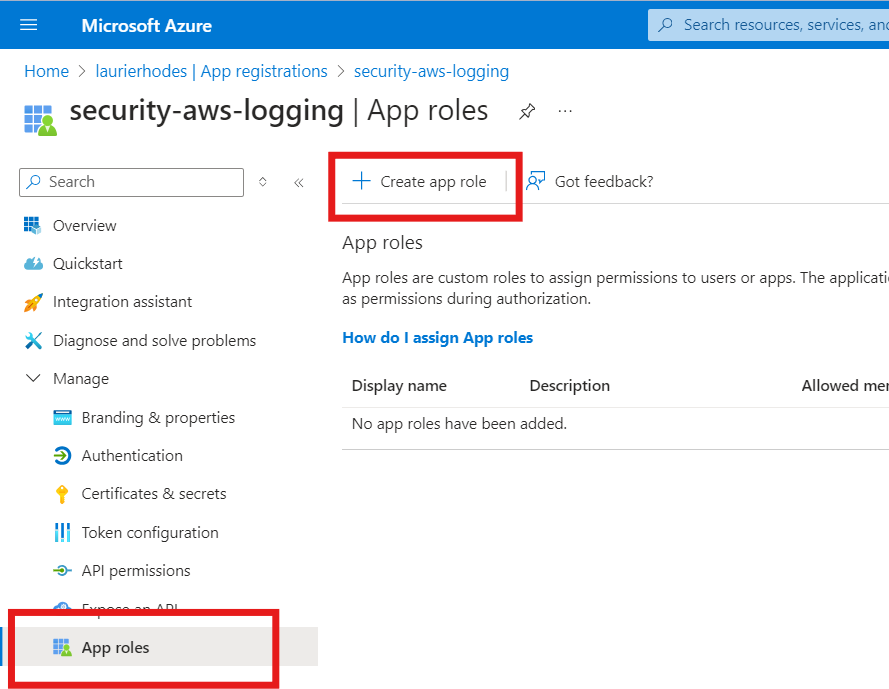Open the hamburger portal menu

click(28, 25)
